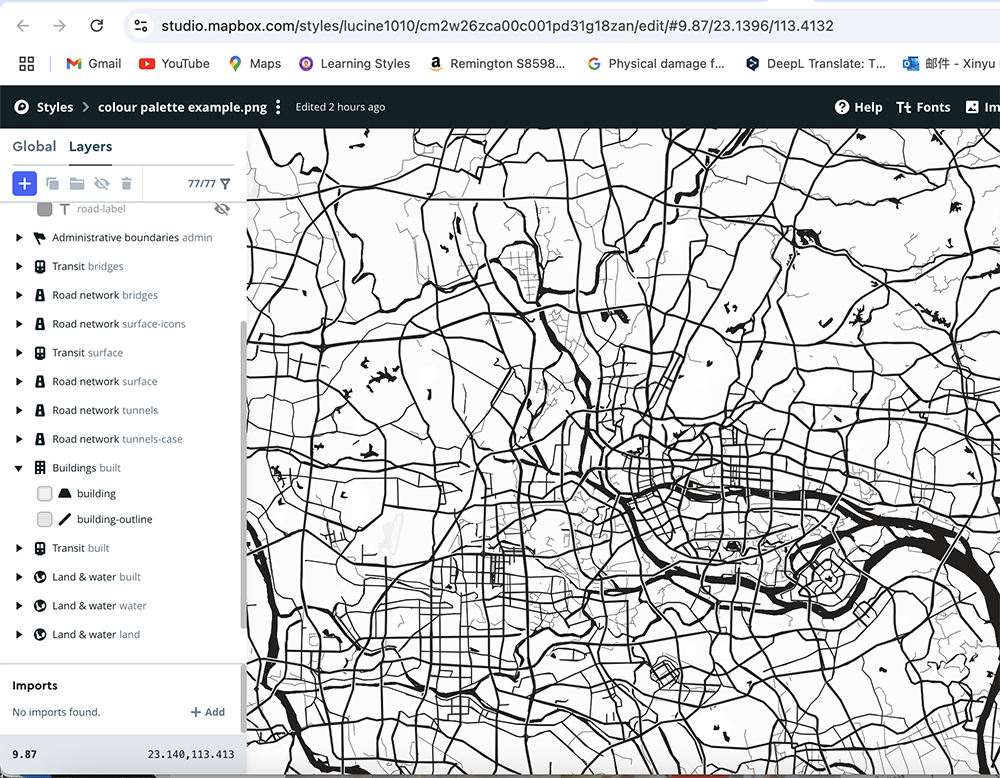This screenshot has height=778, width=1000.
Task: Expand the Land & water water layer
Action: 18,605
